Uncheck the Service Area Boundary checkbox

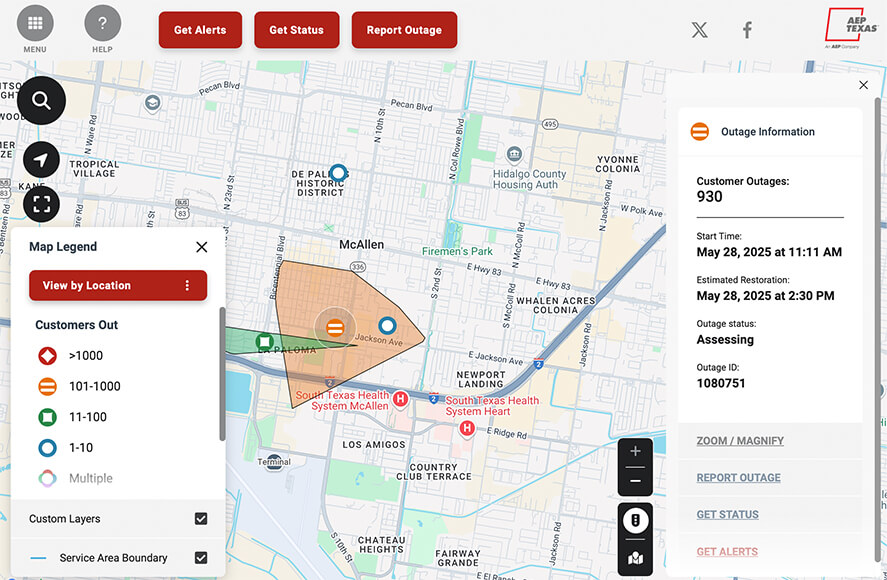pos(201,558)
